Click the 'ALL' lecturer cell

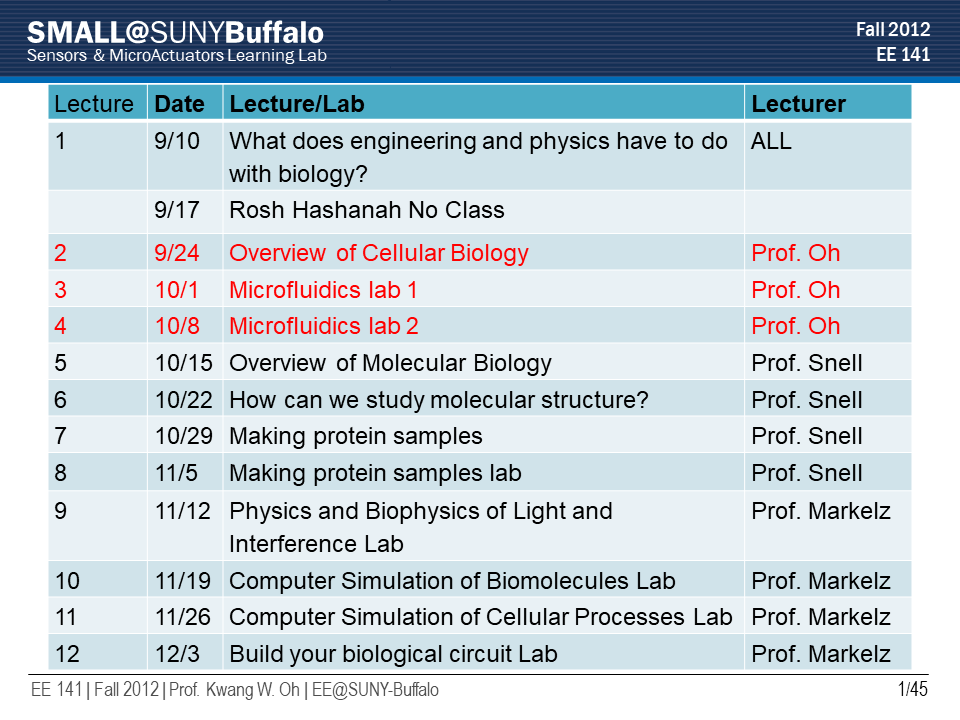(x=828, y=156)
